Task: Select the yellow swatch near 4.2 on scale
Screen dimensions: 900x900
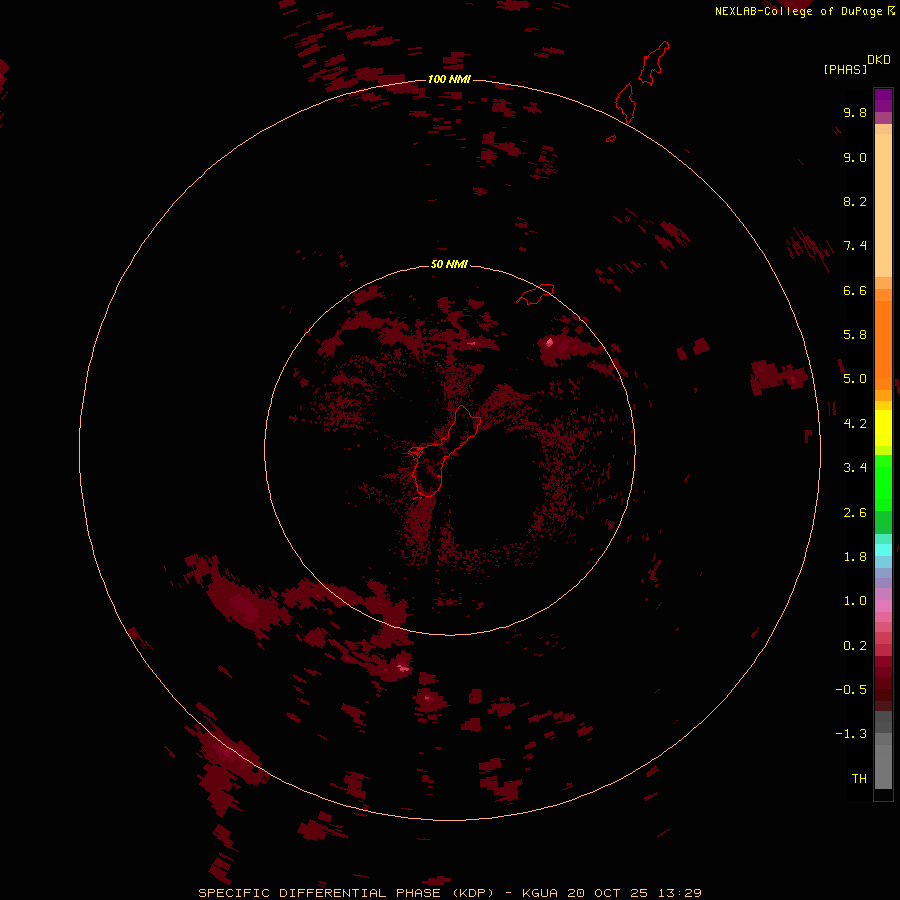Action: coord(883,425)
